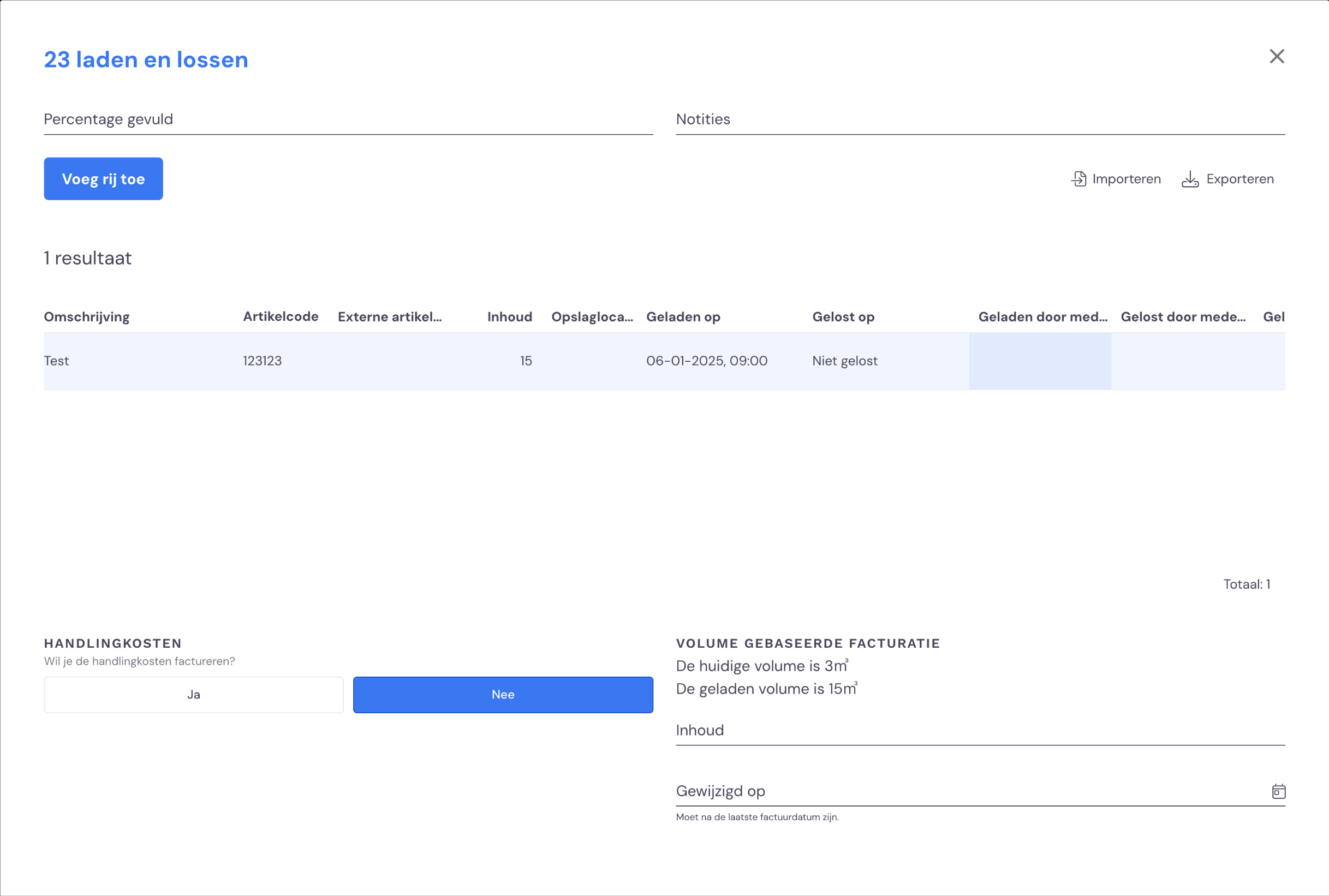Open the Gewijzigd op calendar picker
Screen dimensions: 1329x896
pos(1279,791)
